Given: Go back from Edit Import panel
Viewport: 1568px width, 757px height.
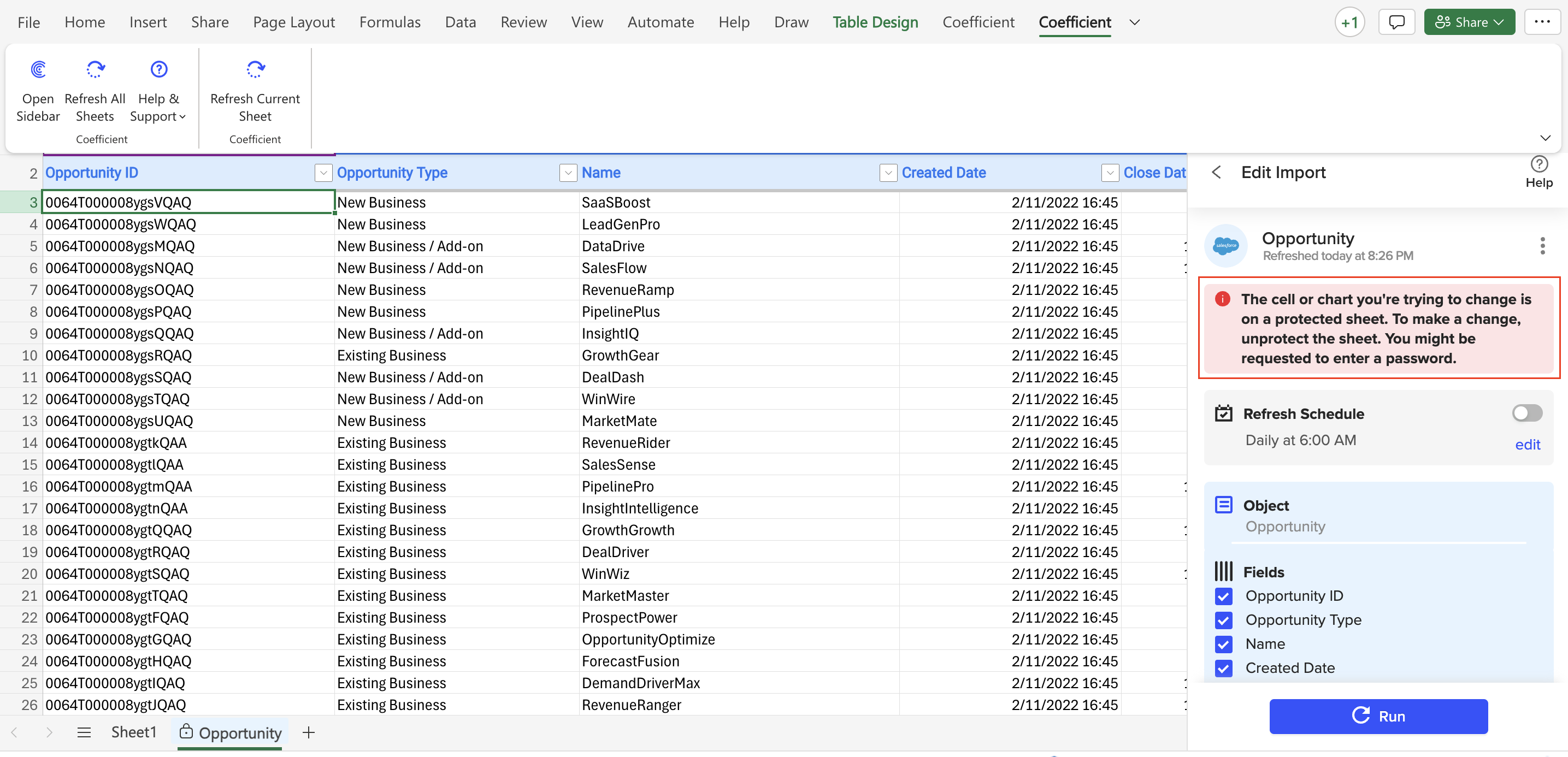Looking at the screenshot, I should point(1216,172).
